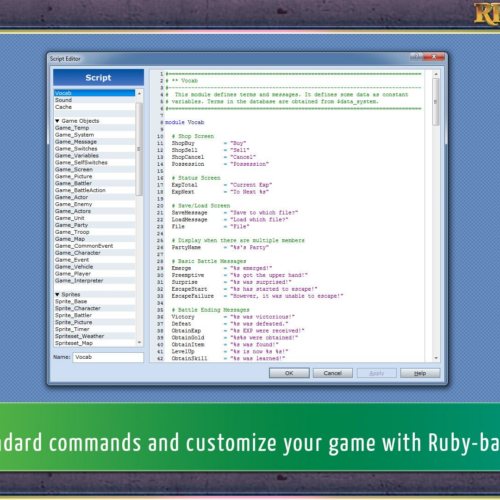500x500 pixels.
Task: Click the script list vertical scrollbar thumb
Action: point(139,149)
